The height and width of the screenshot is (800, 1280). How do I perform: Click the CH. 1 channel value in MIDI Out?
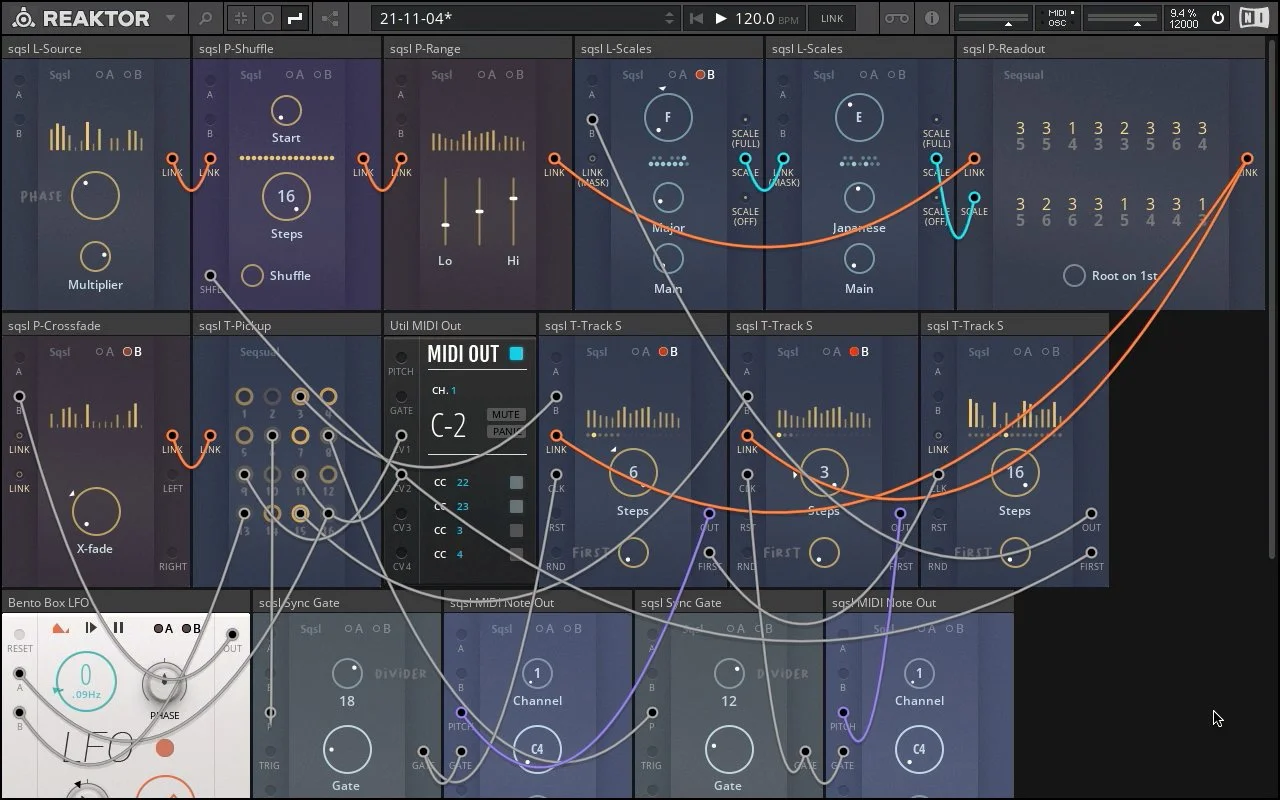click(x=453, y=391)
